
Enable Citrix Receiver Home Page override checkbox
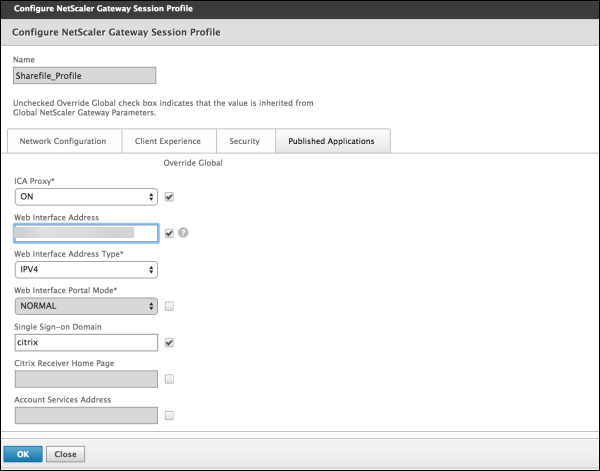click(x=169, y=379)
